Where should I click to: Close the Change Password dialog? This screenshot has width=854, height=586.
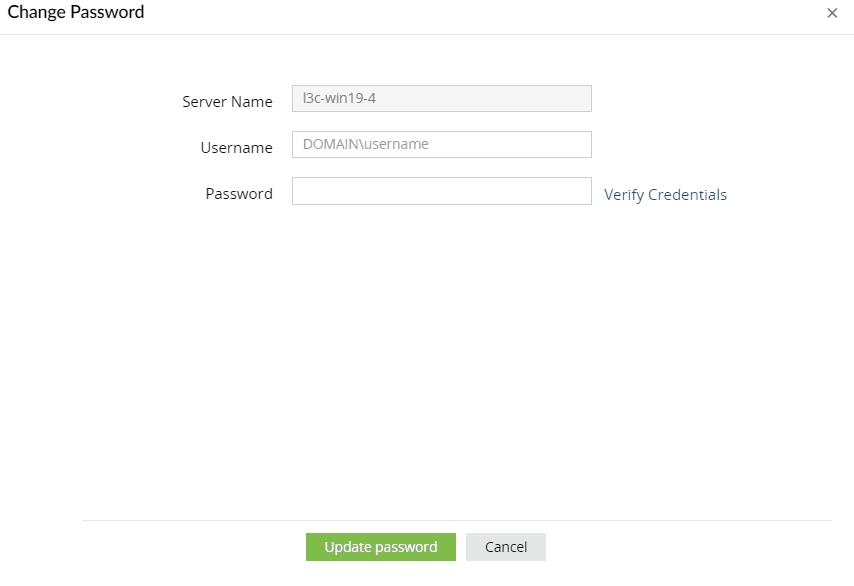tap(832, 13)
